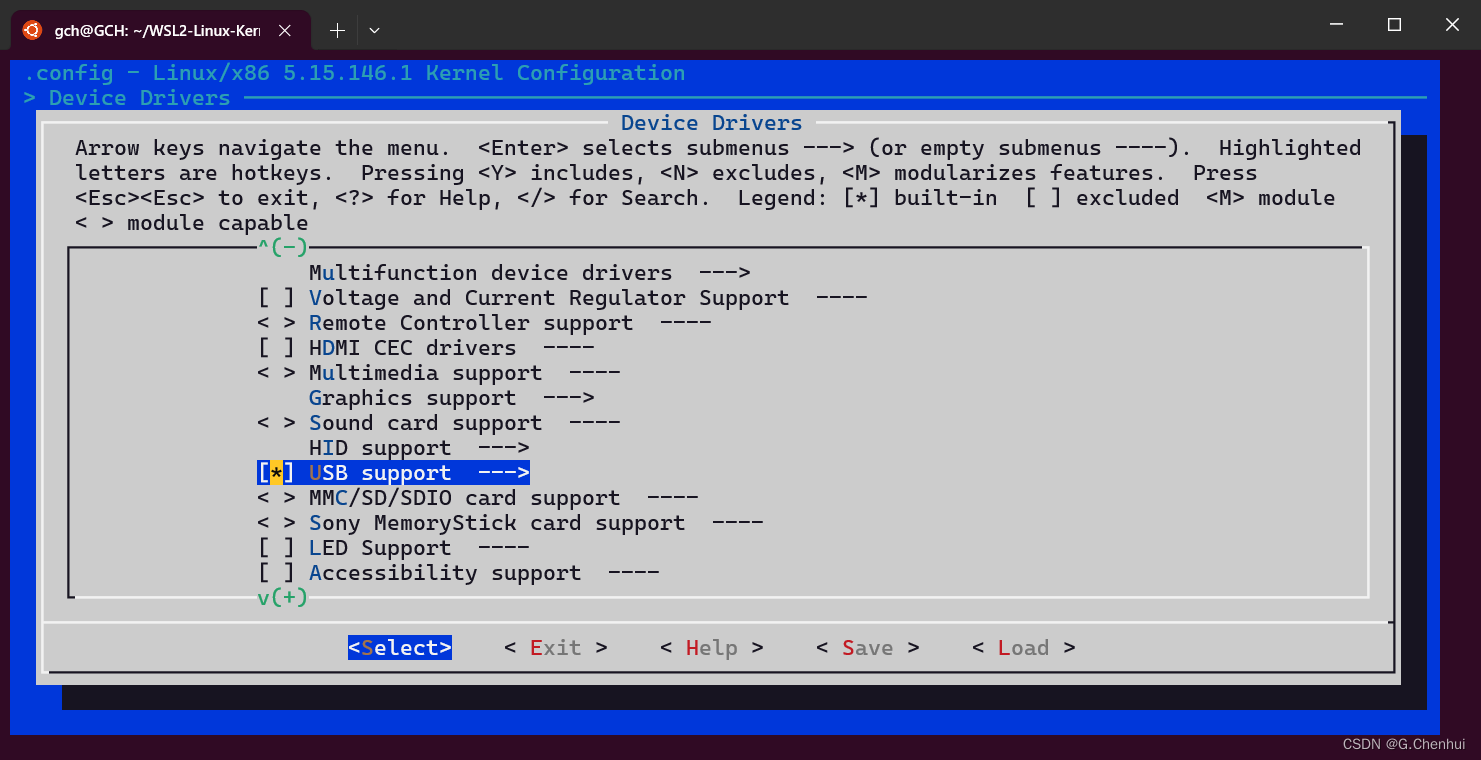Open a new terminal tab with the plus button
The height and width of the screenshot is (760, 1481).
coord(337,30)
